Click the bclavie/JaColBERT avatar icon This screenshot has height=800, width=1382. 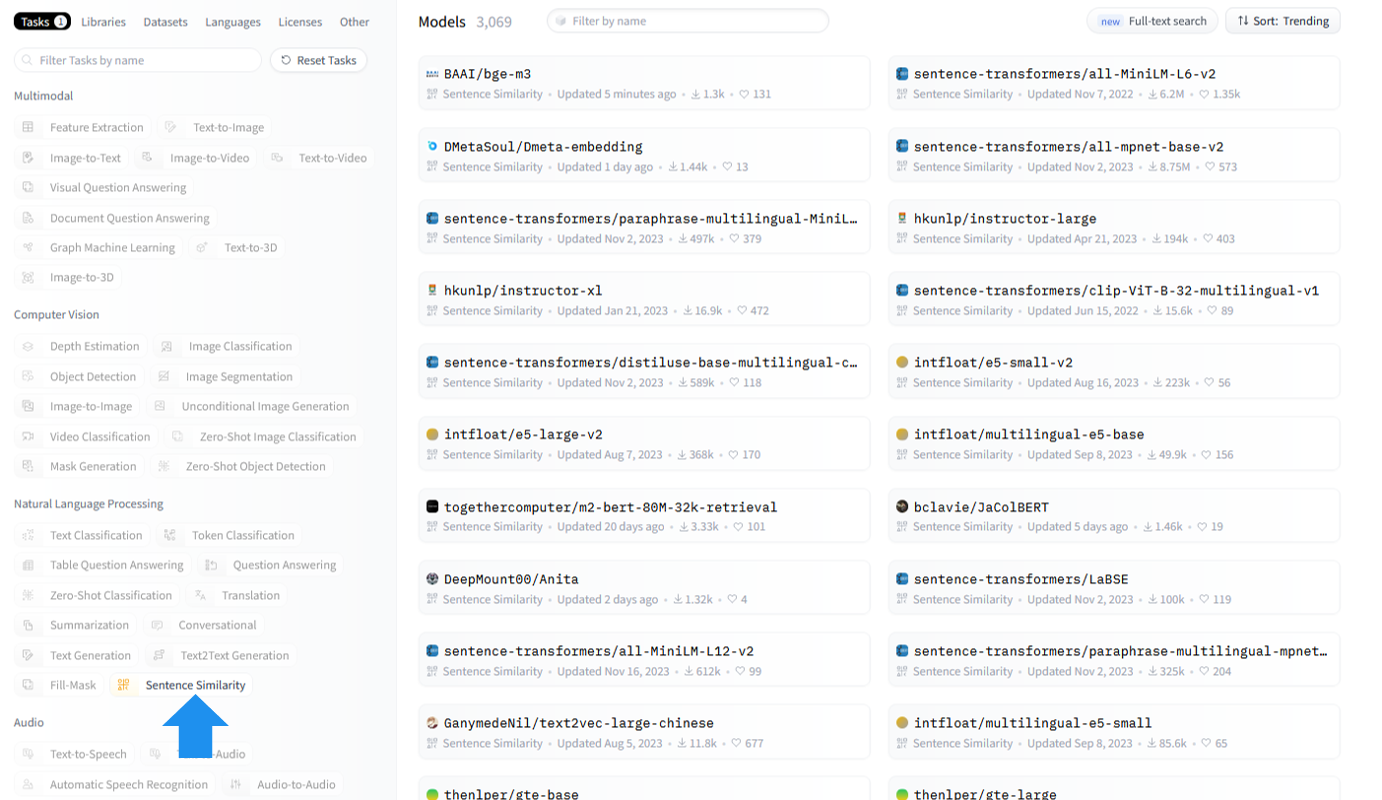(x=902, y=507)
